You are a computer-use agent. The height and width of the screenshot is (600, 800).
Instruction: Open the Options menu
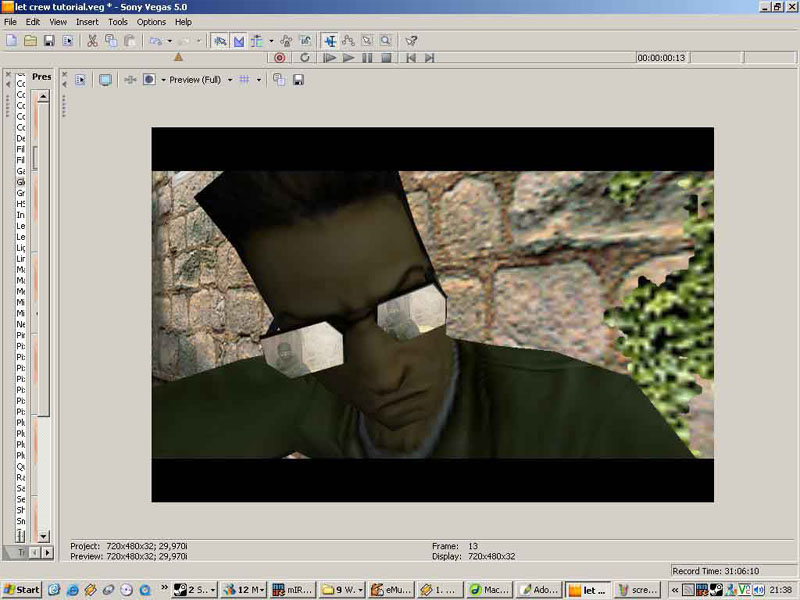pyautogui.click(x=151, y=22)
